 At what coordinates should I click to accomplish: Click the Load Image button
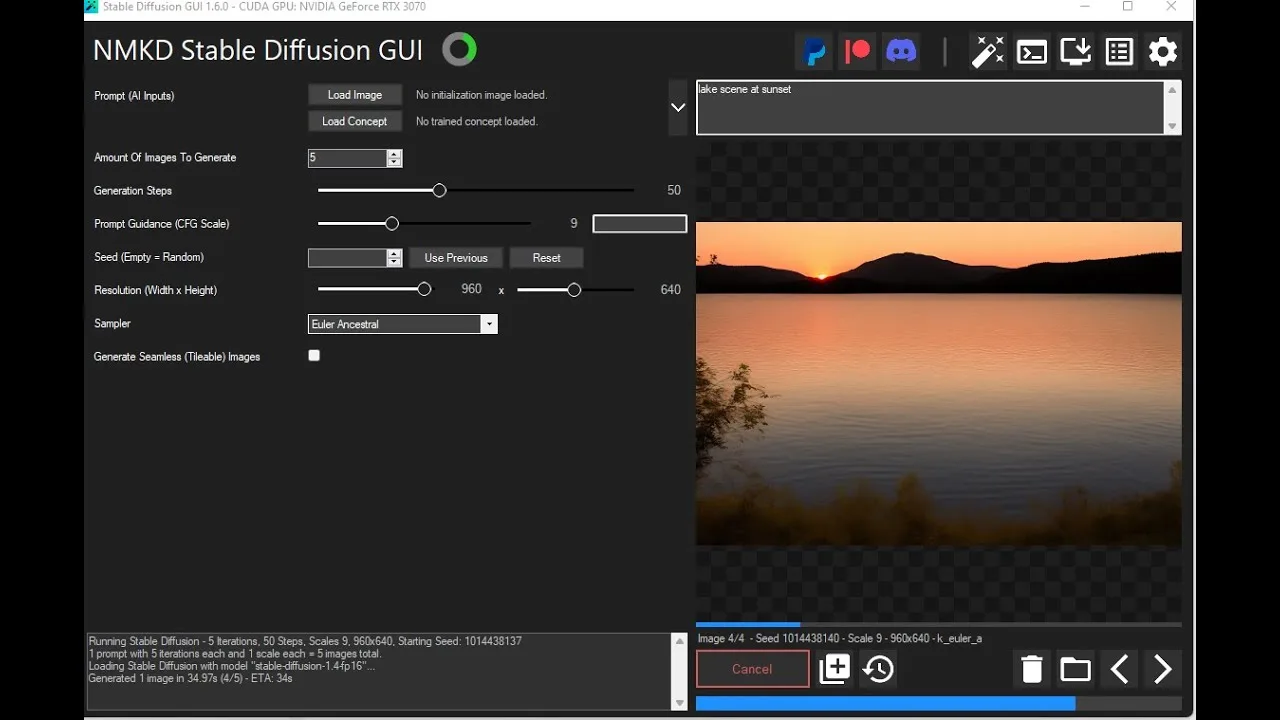(x=355, y=95)
